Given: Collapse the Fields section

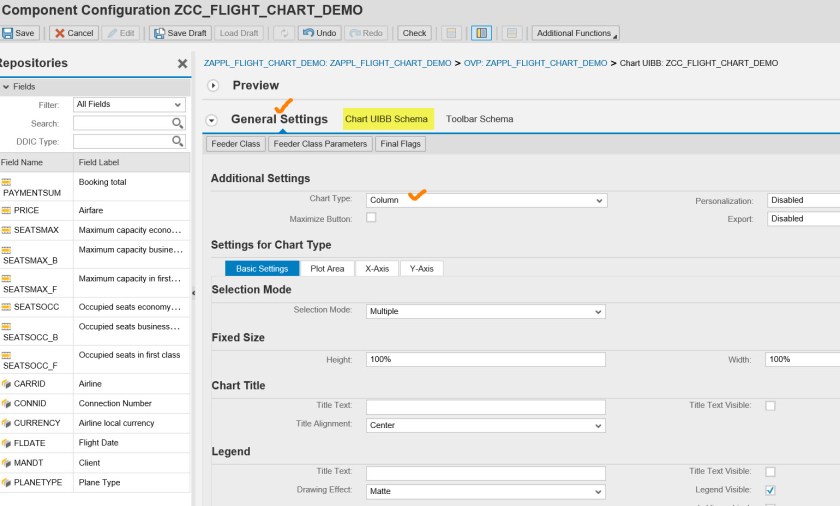Looking at the screenshot, I should [6, 87].
